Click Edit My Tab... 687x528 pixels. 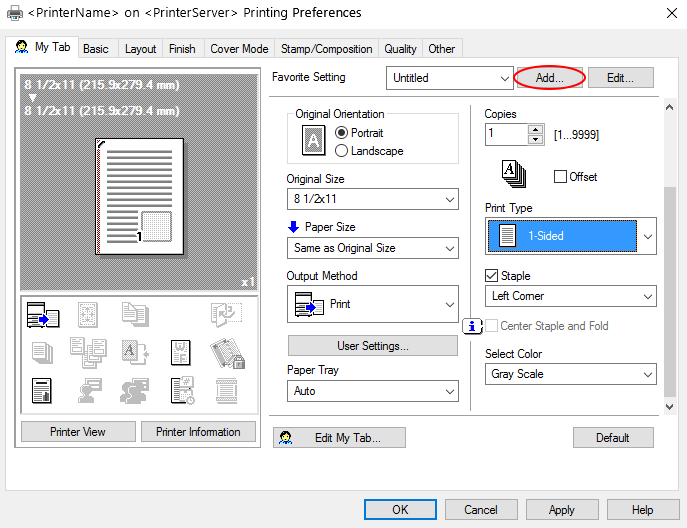click(x=339, y=437)
